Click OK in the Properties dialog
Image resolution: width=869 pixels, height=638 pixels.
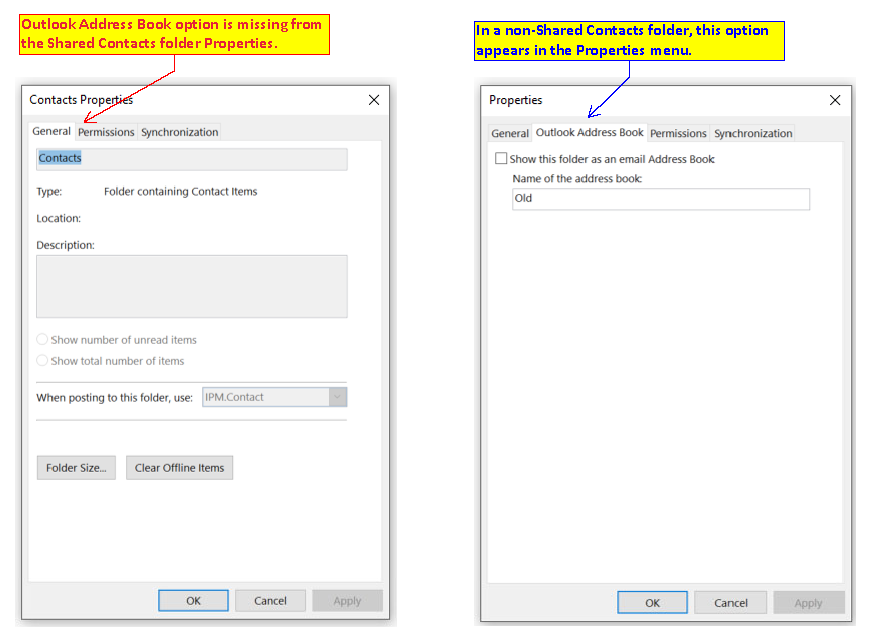click(652, 603)
